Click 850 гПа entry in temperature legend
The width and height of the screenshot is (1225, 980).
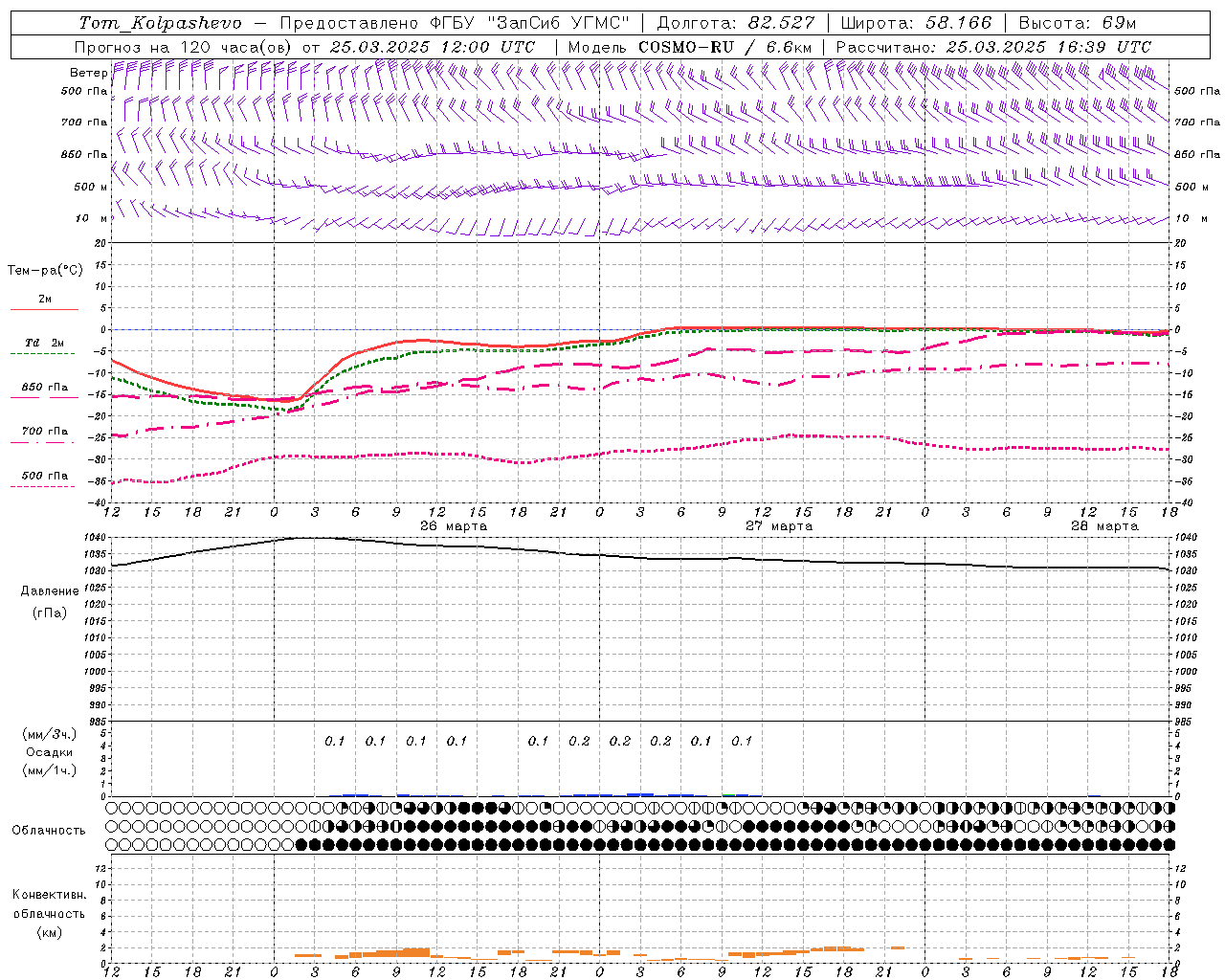pos(45,388)
